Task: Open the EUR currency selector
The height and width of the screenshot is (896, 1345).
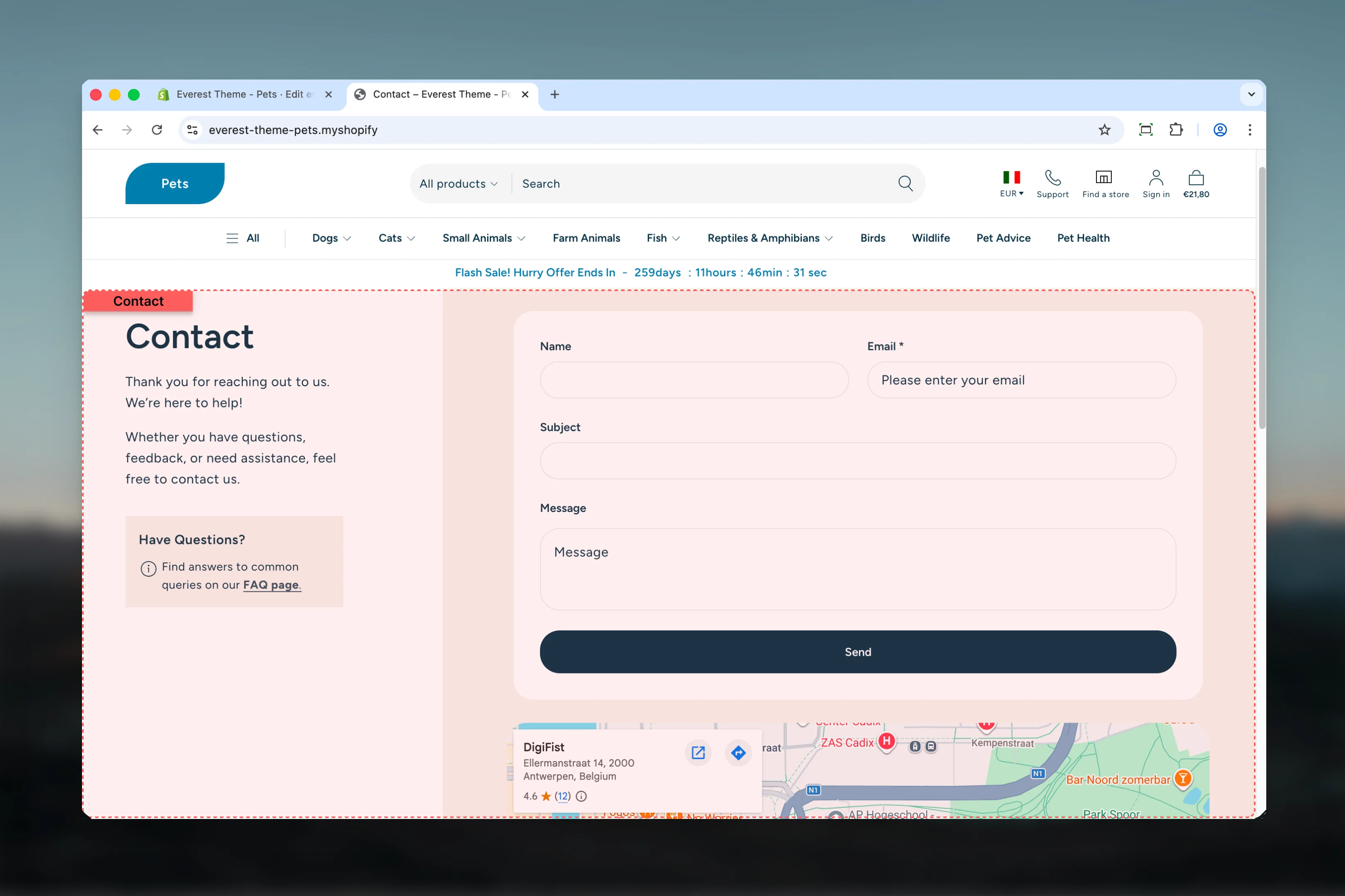Action: [1011, 184]
